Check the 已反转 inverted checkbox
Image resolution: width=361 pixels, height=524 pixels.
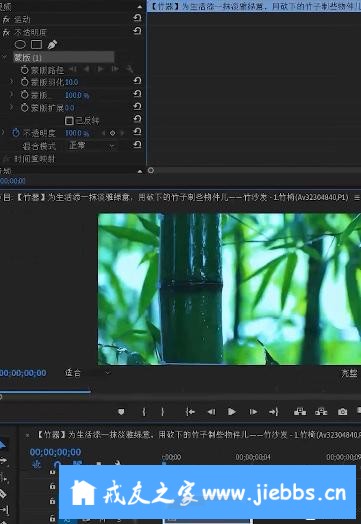coord(69,121)
